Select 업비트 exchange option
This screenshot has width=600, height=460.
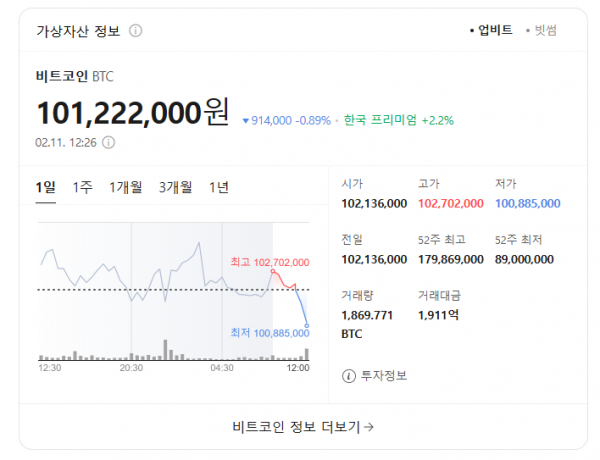492,30
